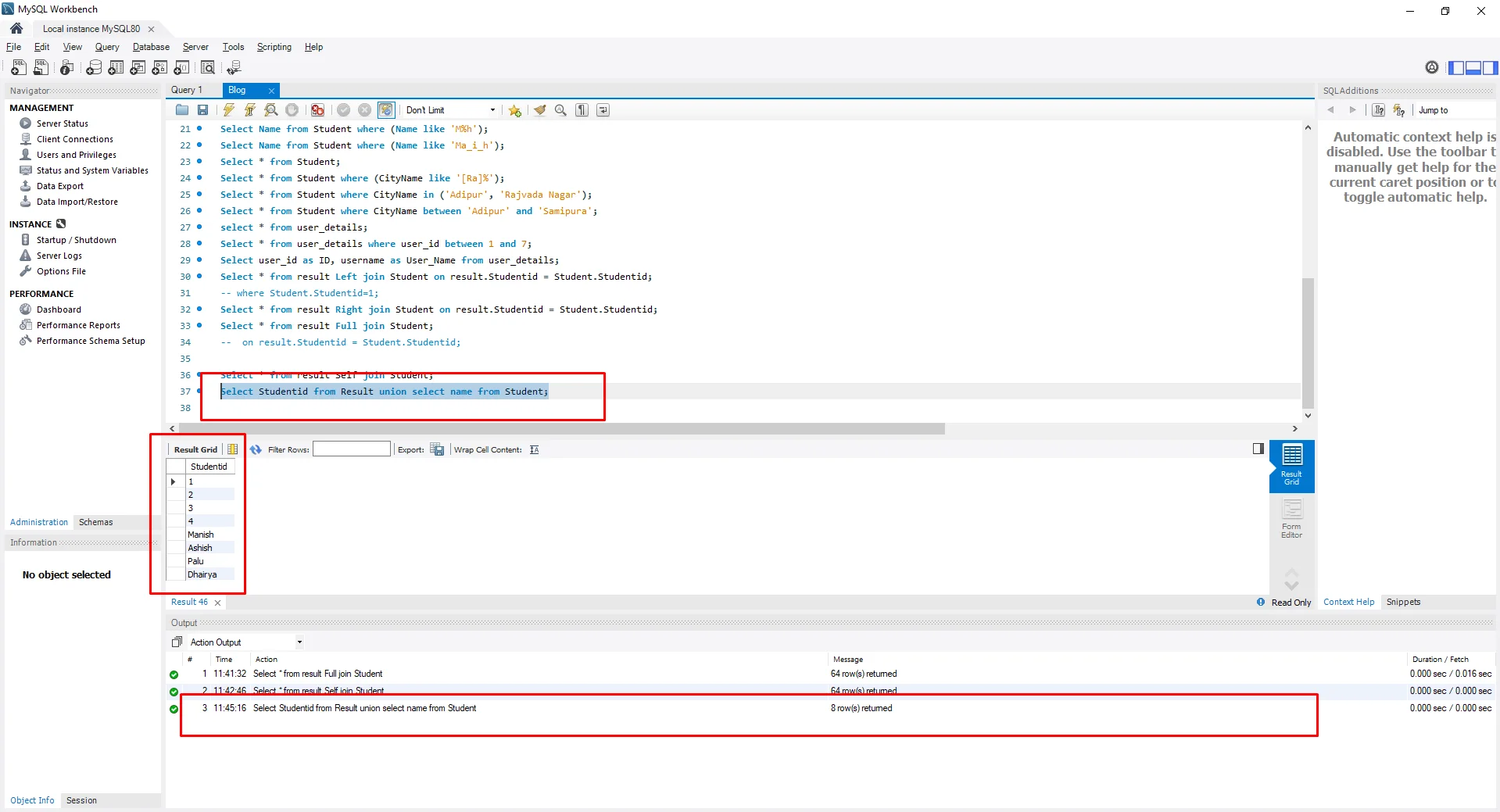Run Explain on the statement under cursor
Viewport: 1500px width, 812px height.
coord(270,110)
